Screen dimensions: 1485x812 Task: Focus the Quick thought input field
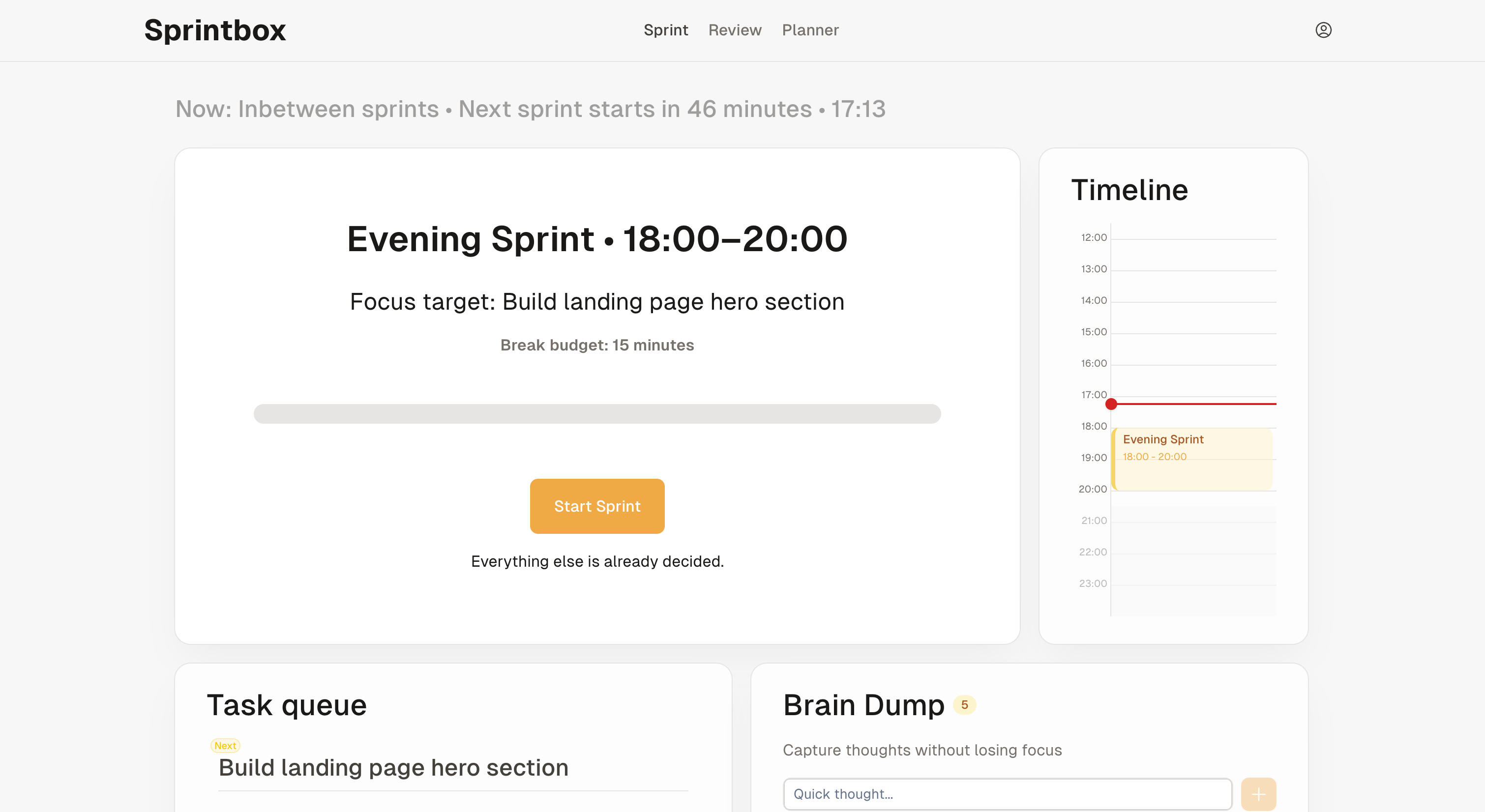click(1007, 794)
